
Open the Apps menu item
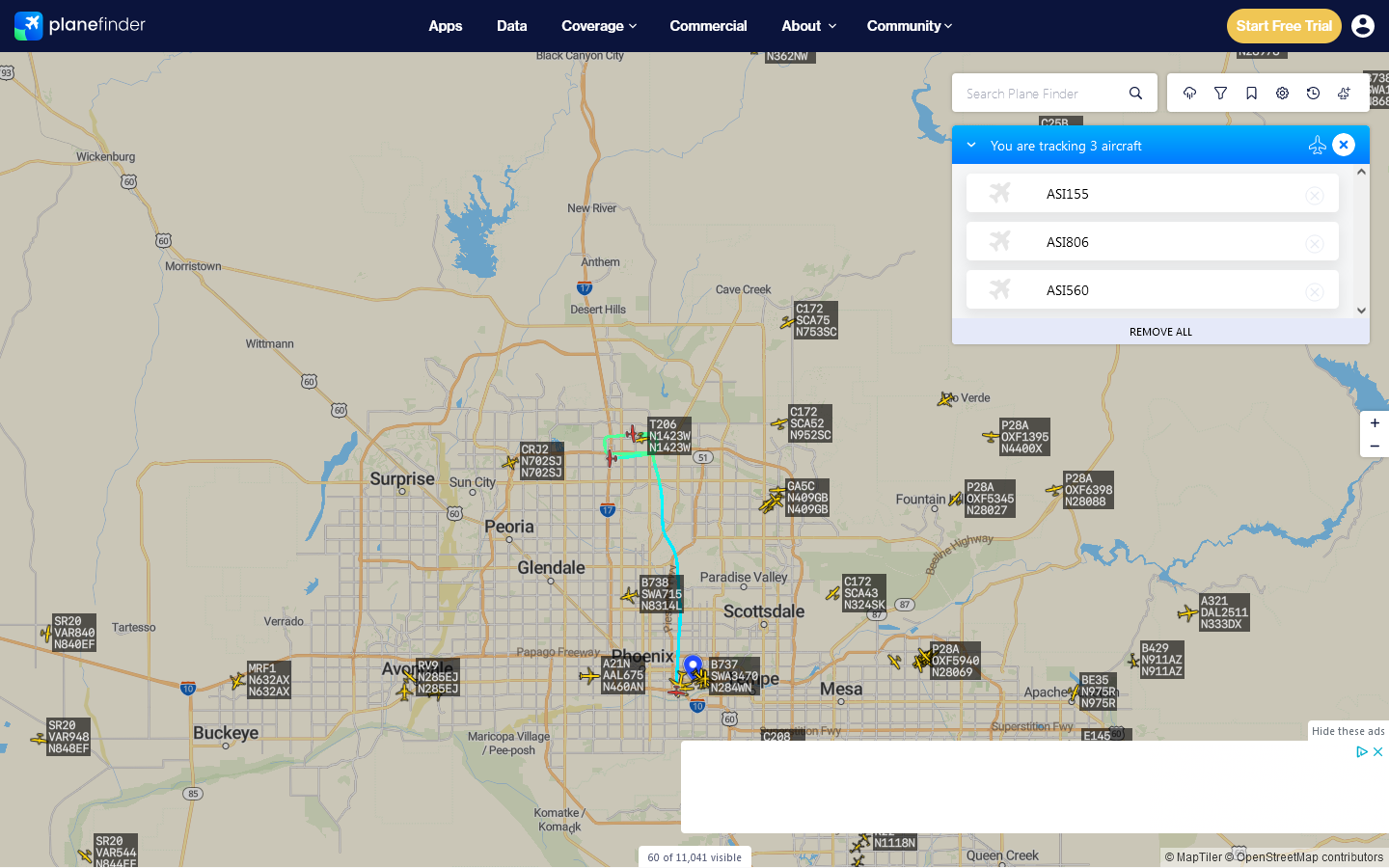pos(446,26)
